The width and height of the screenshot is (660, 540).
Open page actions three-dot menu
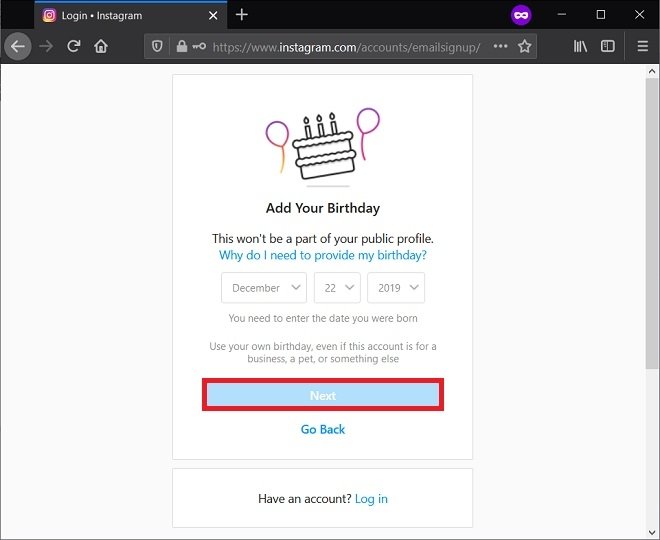(x=500, y=46)
